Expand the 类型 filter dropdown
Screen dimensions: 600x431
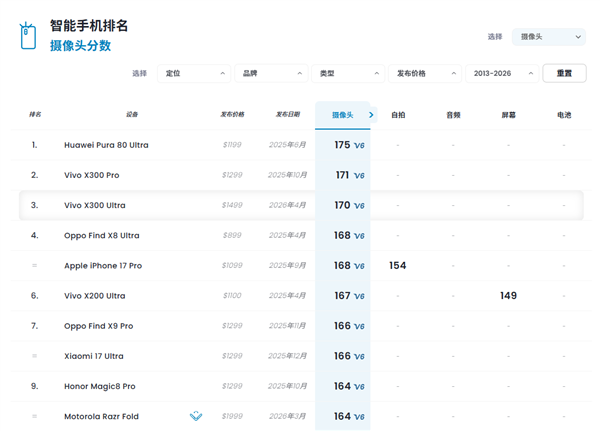[x=348, y=73]
